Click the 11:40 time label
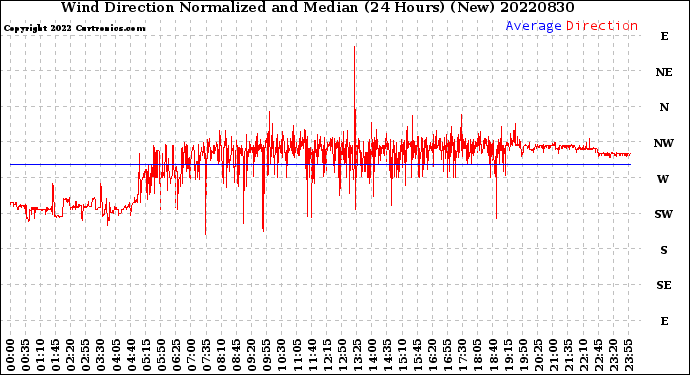The height and width of the screenshot is (375, 690). tap(312, 356)
